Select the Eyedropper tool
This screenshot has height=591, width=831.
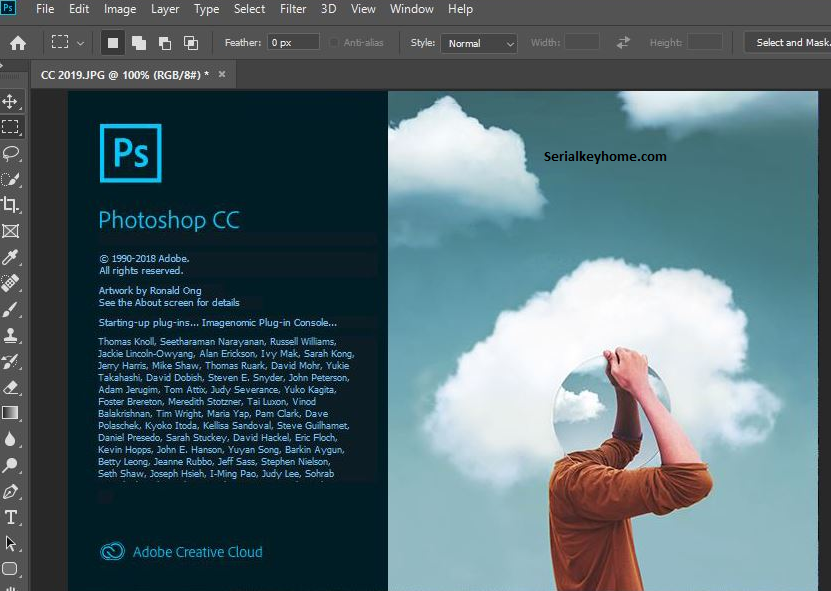pyautogui.click(x=11, y=257)
